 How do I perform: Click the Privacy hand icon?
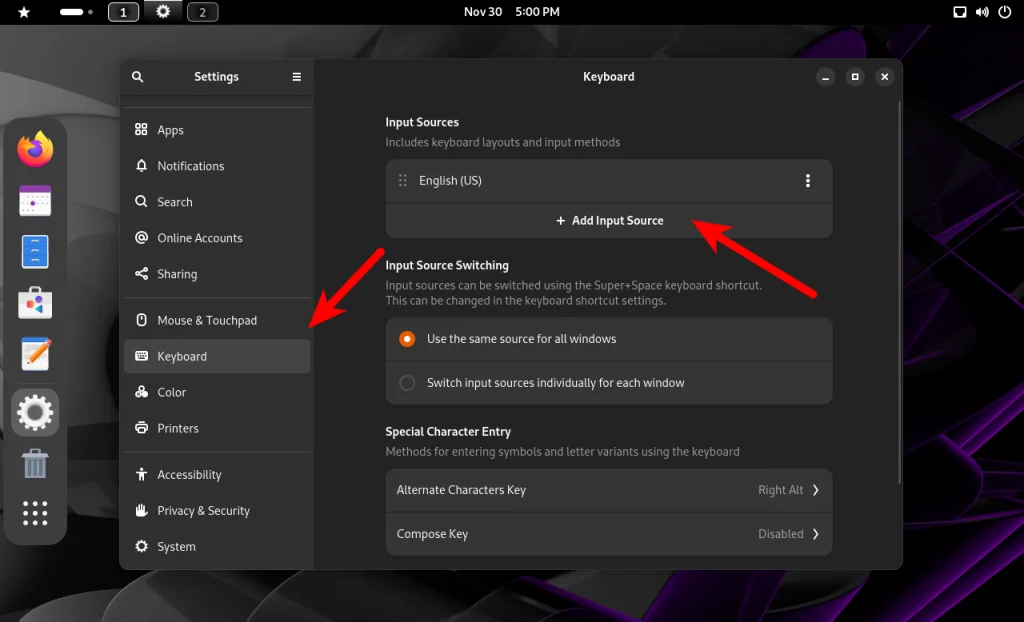141,510
